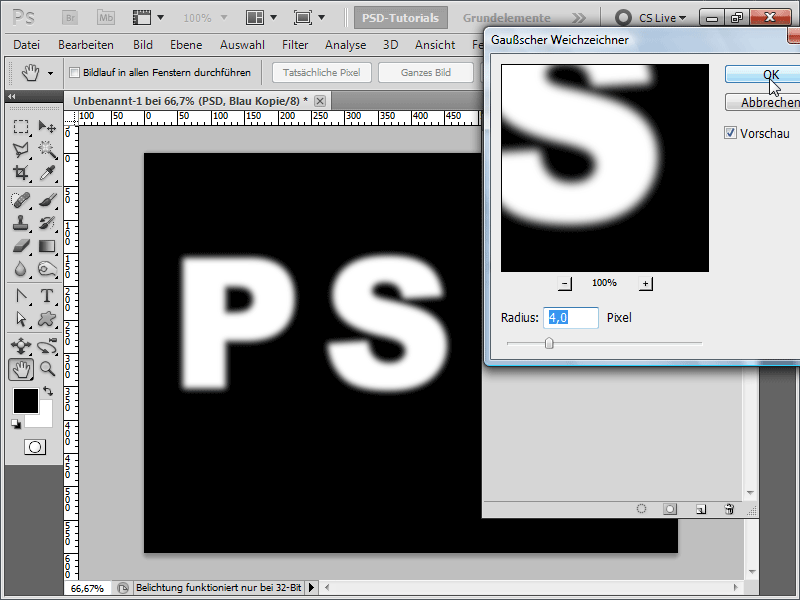Launch Adobe Bridge
Viewport: 800px width, 600px height.
pyautogui.click(x=70, y=18)
